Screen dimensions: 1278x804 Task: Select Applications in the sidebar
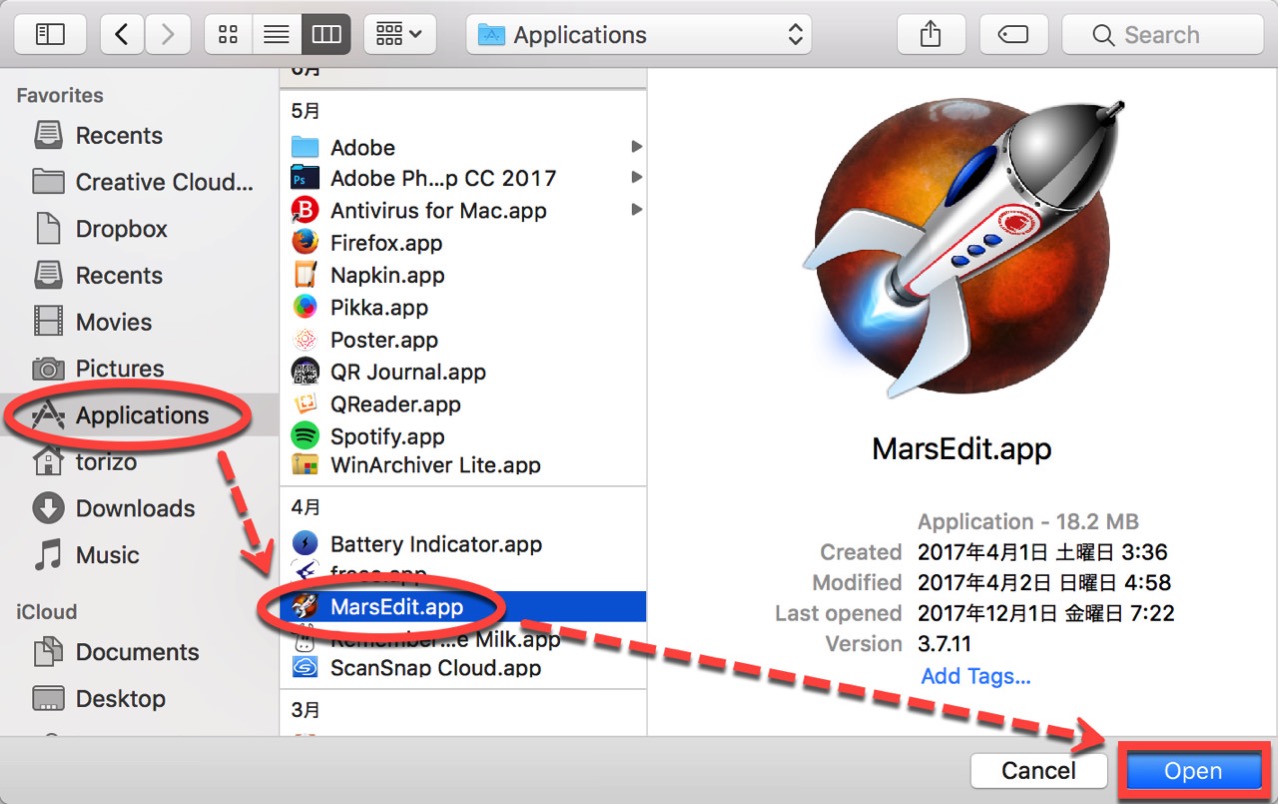click(140, 415)
